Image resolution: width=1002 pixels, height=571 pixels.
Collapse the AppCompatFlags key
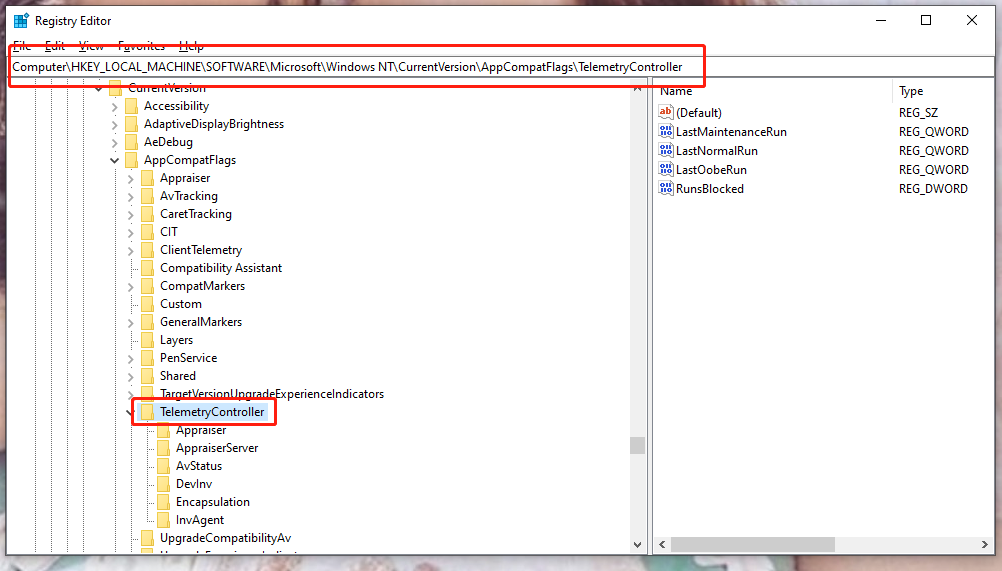(115, 160)
